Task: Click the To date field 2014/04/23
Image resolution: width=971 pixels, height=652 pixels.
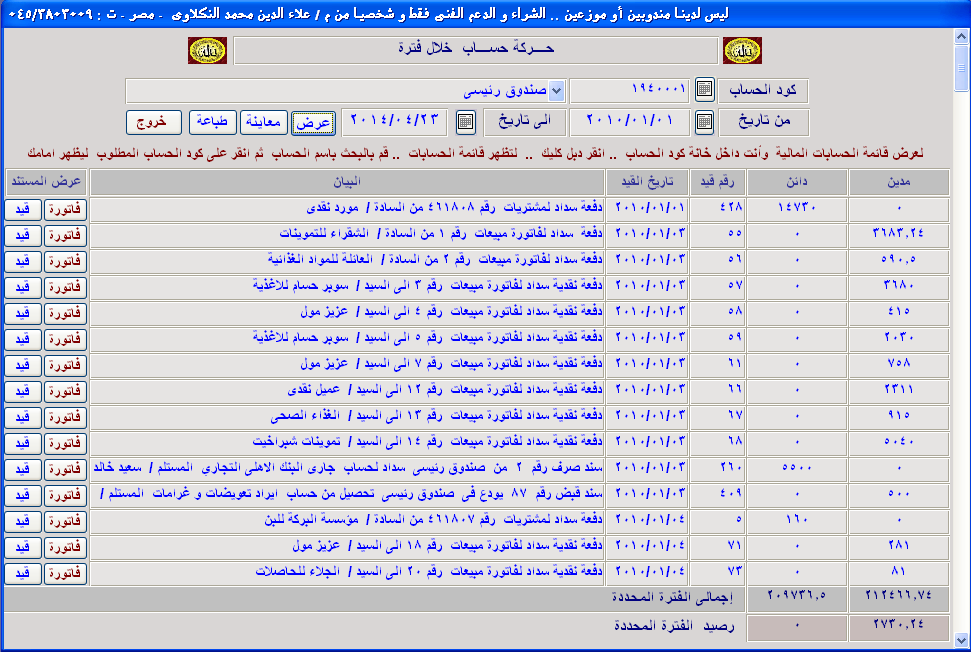Action: point(393,122)
